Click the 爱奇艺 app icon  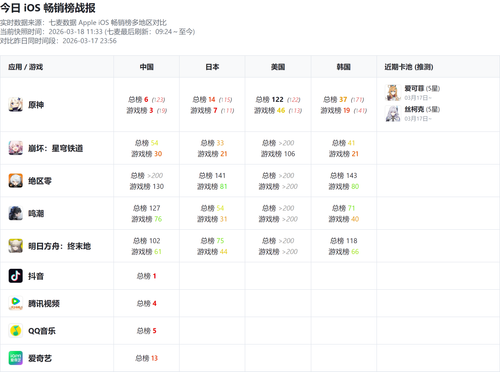coord(15,358)
